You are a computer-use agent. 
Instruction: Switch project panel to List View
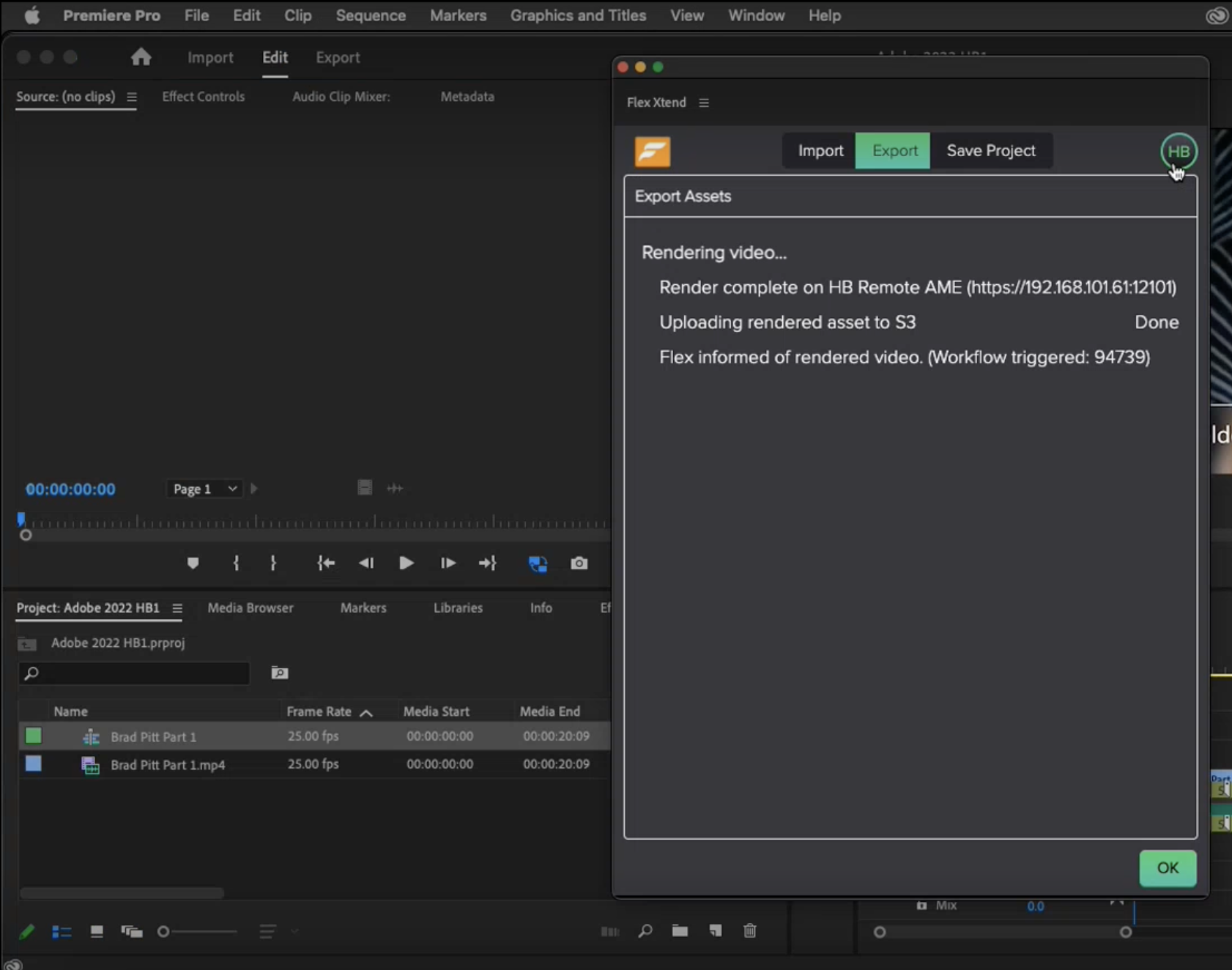coord(62,932)
